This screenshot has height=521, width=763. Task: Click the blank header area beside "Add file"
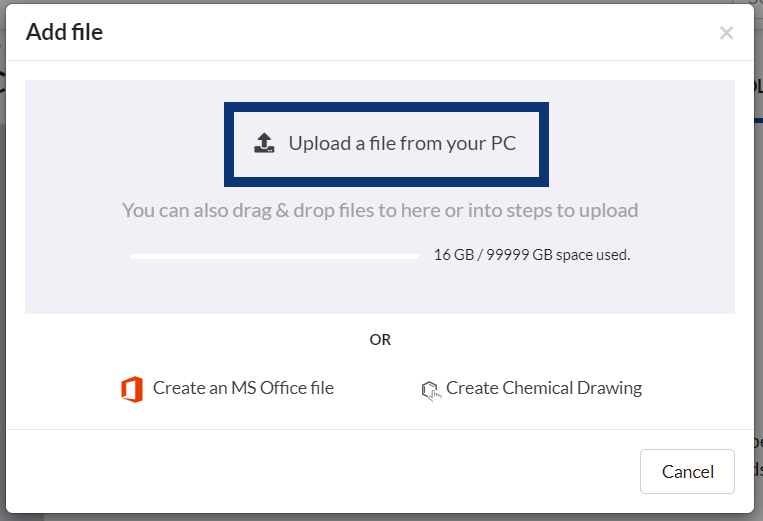tap(400, 32)
